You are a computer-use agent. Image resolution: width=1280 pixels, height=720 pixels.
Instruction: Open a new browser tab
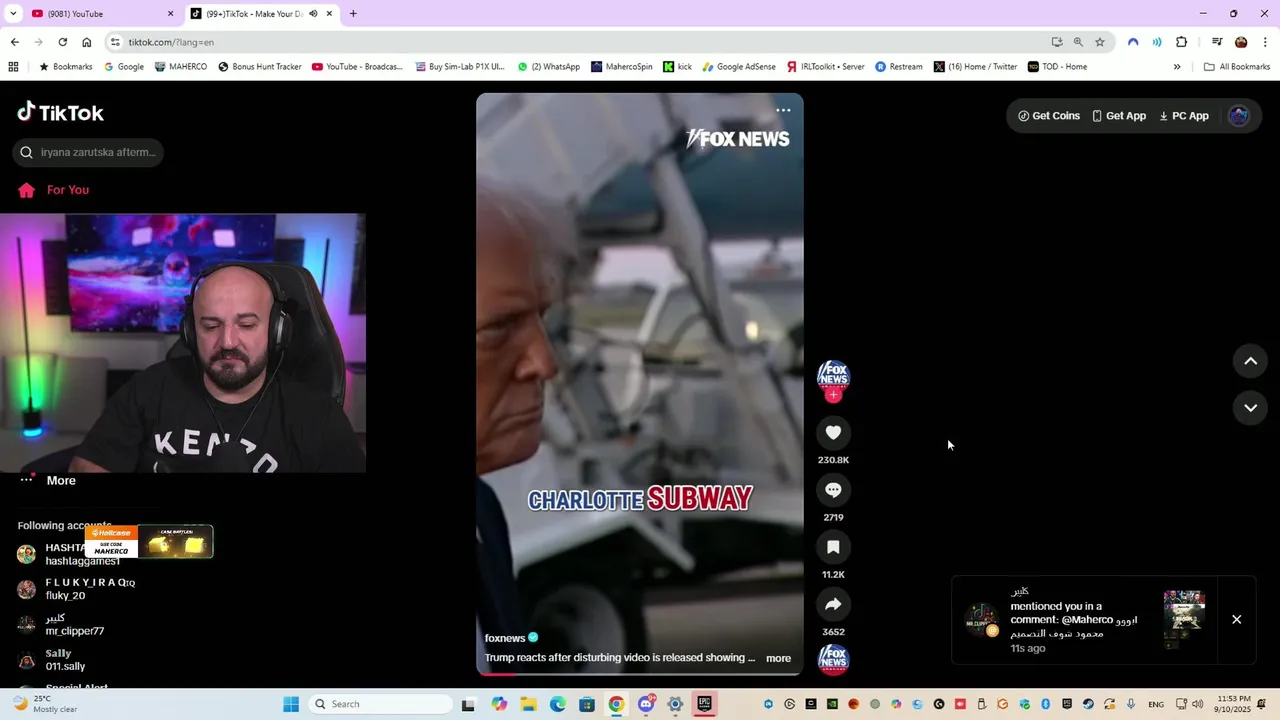point(353,14)
